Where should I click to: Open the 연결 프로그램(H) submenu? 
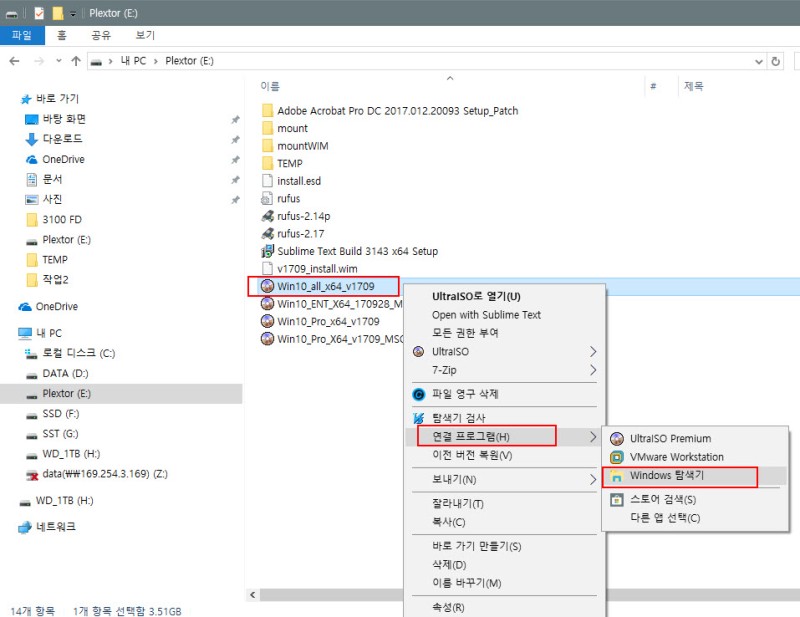(x=503, y=436)
